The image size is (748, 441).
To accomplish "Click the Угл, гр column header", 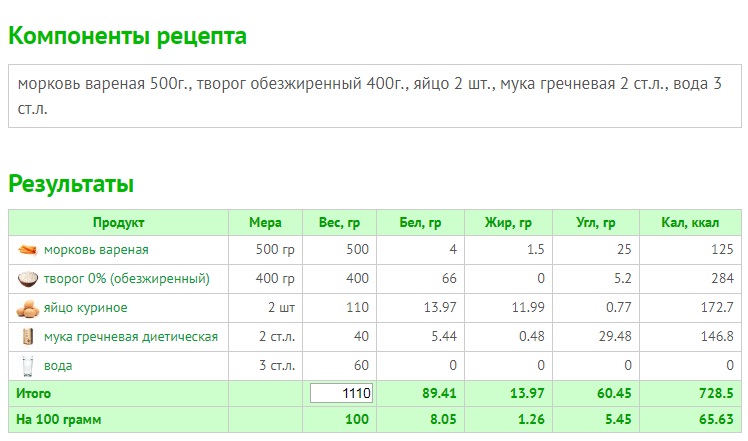I will pos(596,222).
